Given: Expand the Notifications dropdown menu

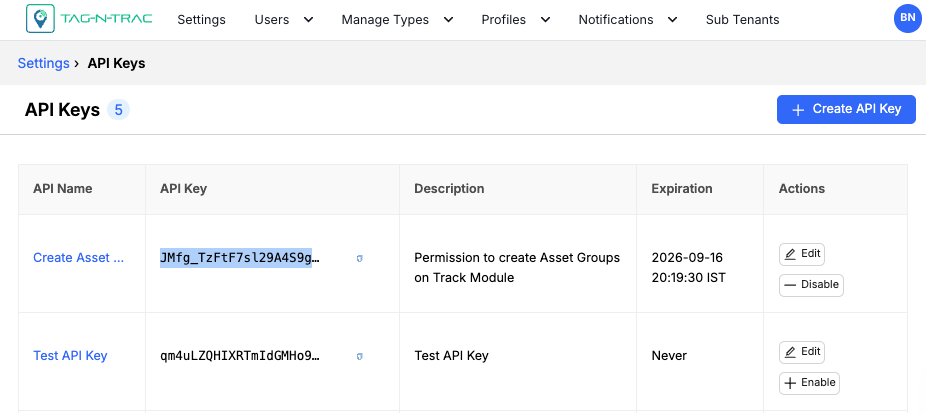Looking at the screenshot, I should 627,20.
